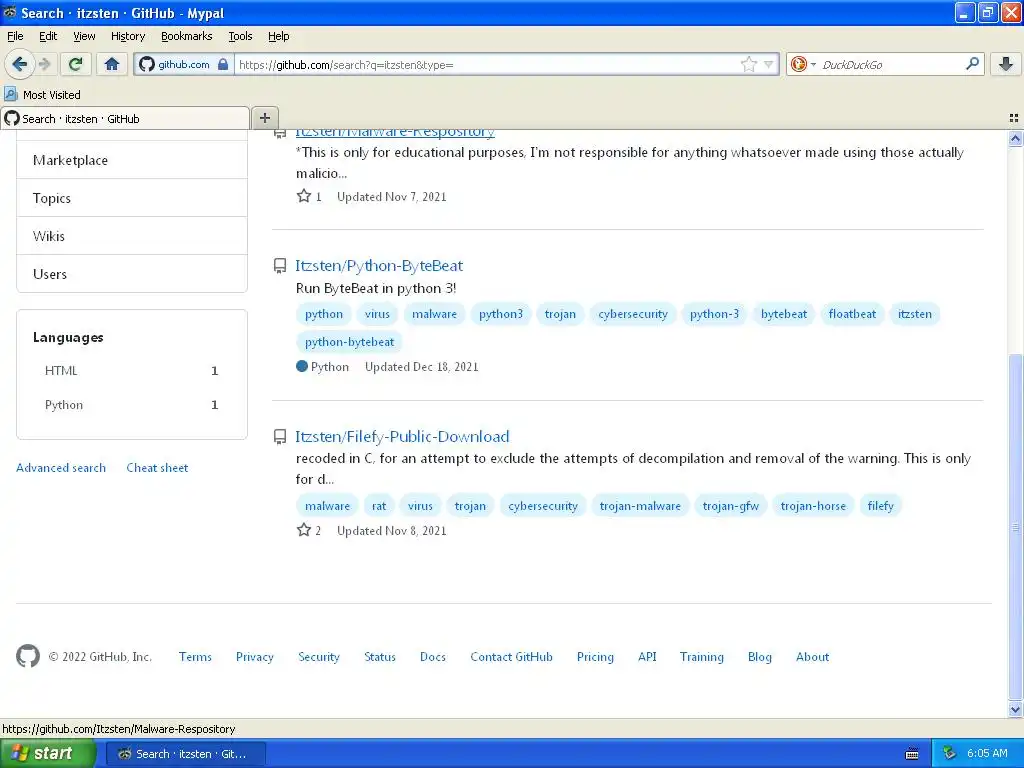Click the python-bytebeat topic tag

[349, 342]
